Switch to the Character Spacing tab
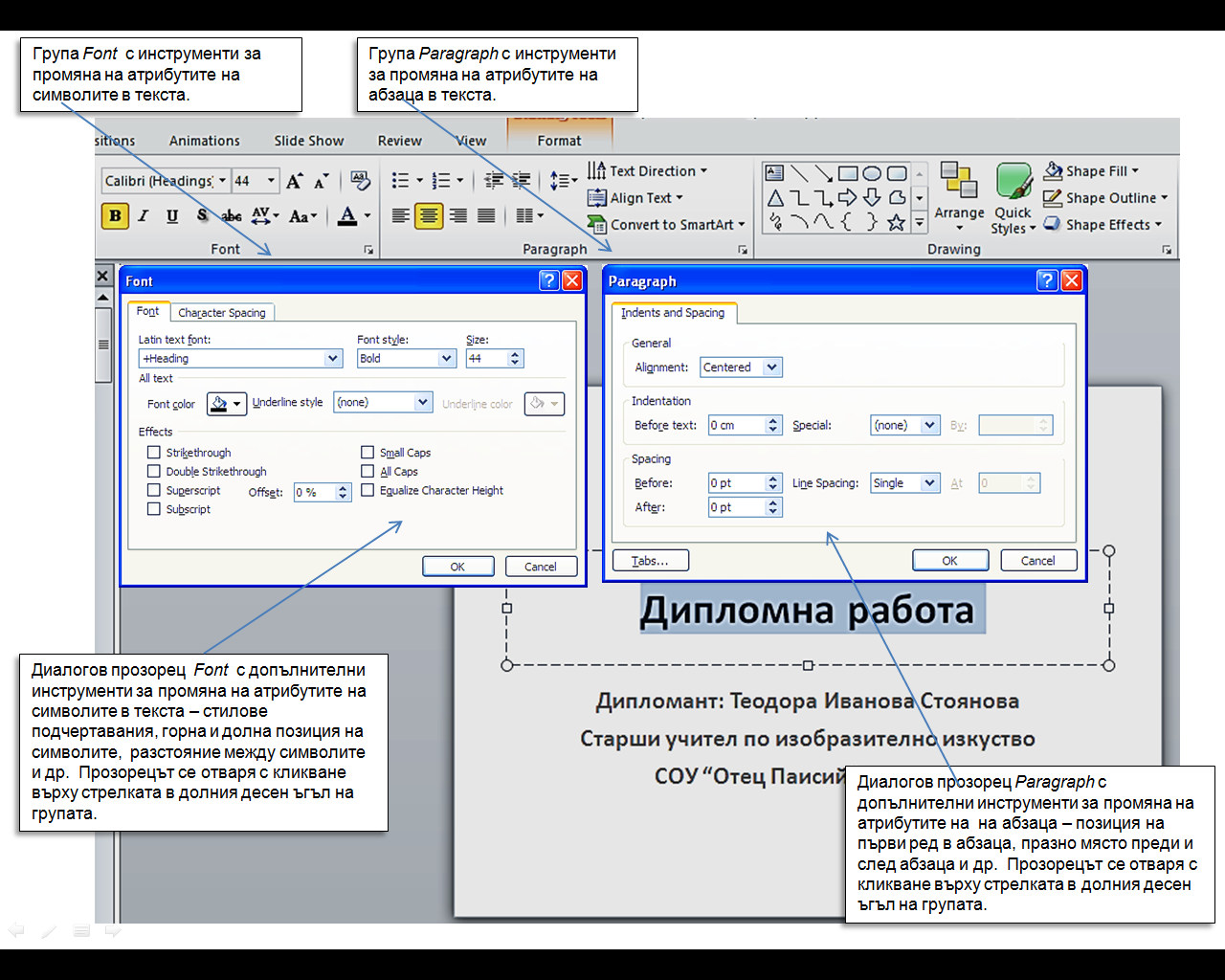This screenshot has width=1225, height=980. click(222, 313)
